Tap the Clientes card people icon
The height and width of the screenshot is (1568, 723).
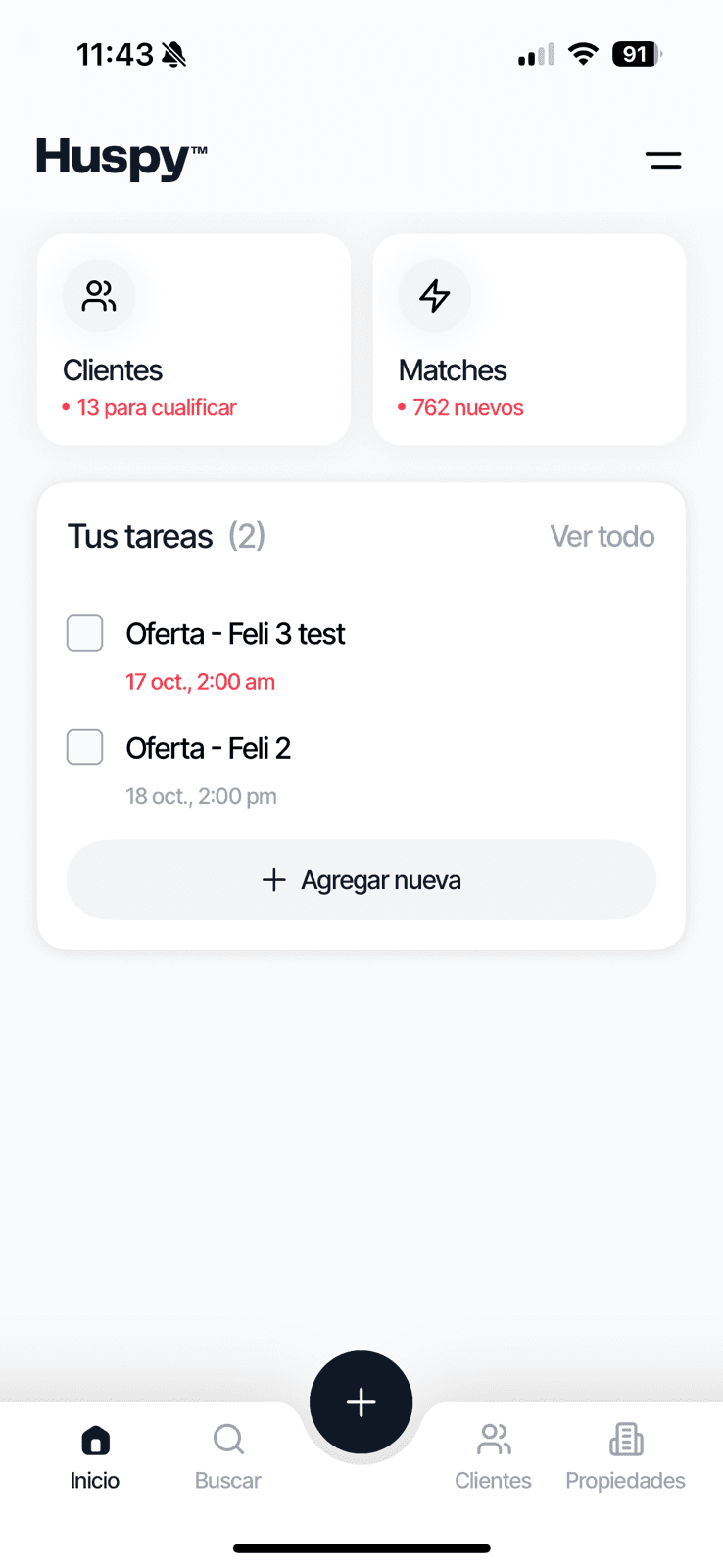[x=99, y=296]
